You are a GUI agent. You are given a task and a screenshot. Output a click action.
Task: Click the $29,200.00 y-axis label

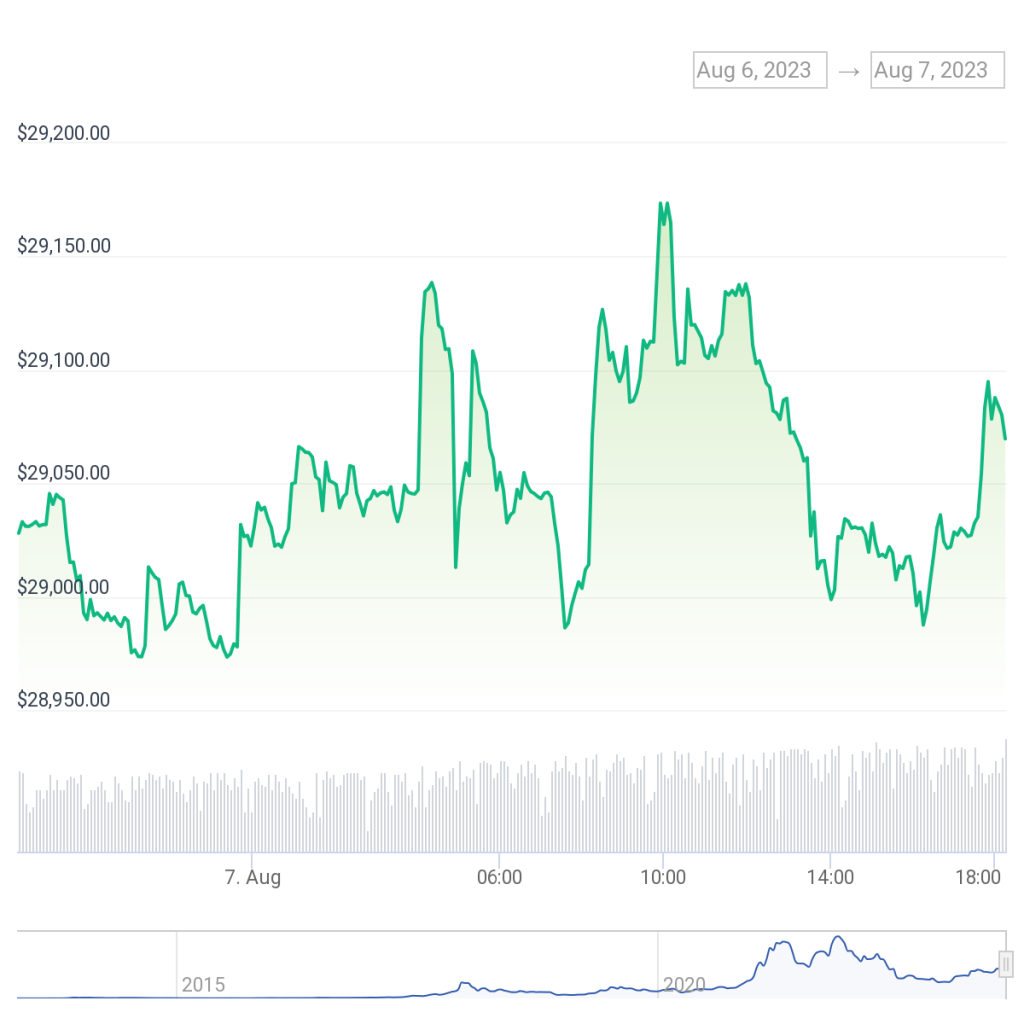pos(64,133)
